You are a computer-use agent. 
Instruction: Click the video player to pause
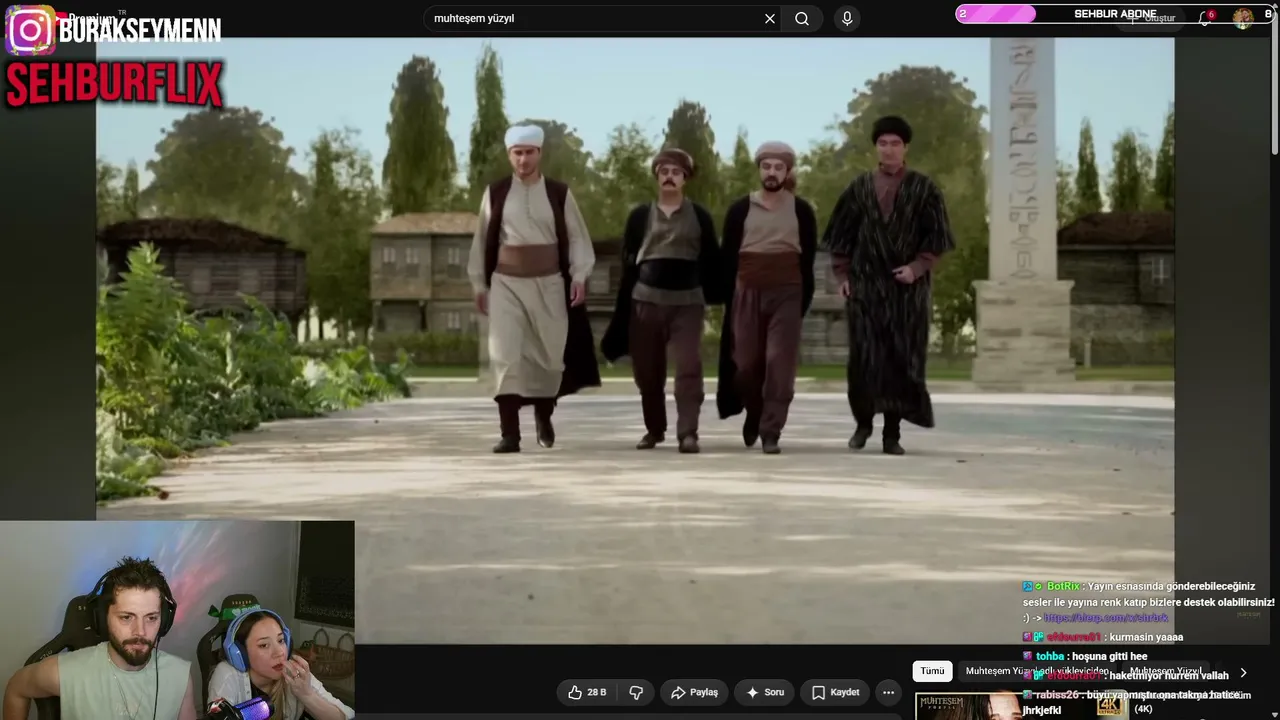click(x=635, y=340)
